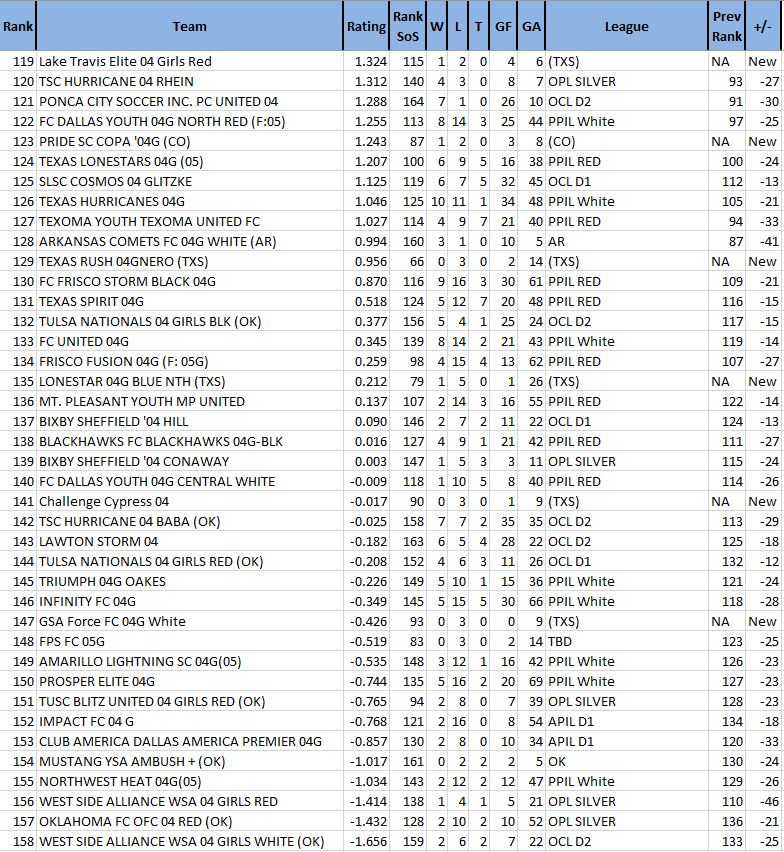Click FC FRISCO STORM BLACK 04G cell
Viewport: 784px width, 852px height.
(190, 281)
